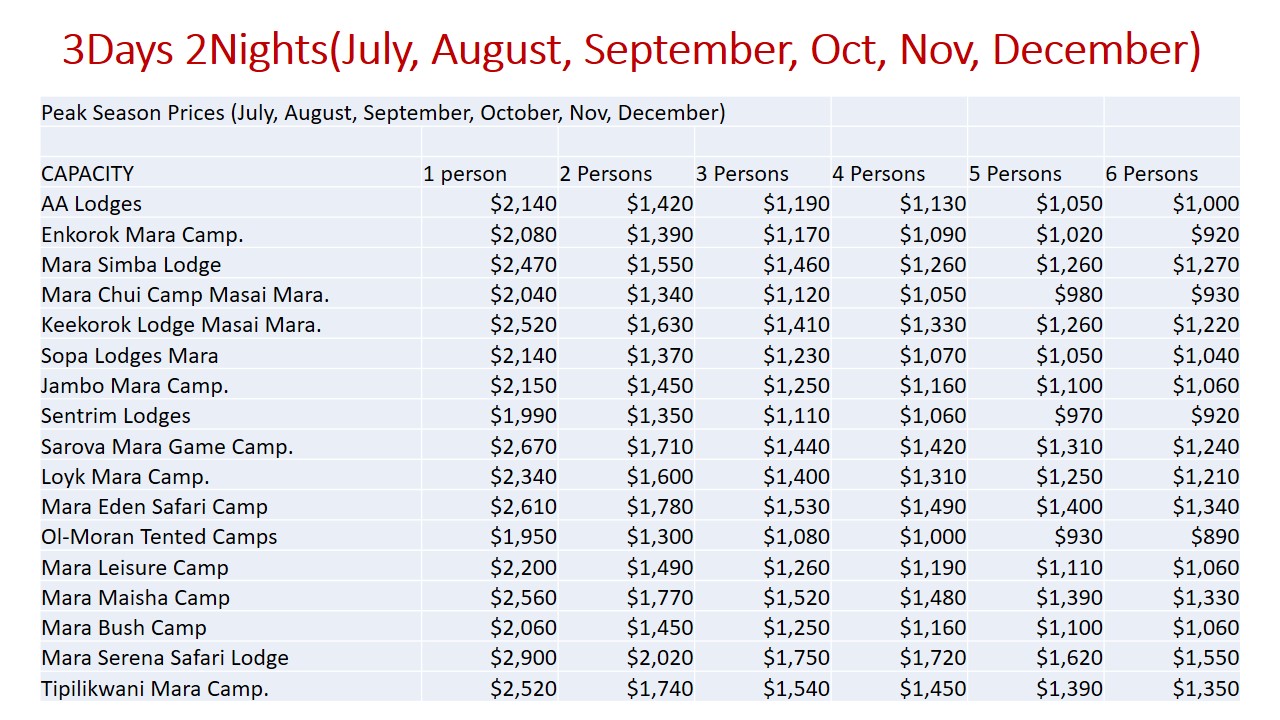Select the Tipilikwani Mara Camp. row label
This screenshot has height=720, width=1280.
[x=155, y=689]
